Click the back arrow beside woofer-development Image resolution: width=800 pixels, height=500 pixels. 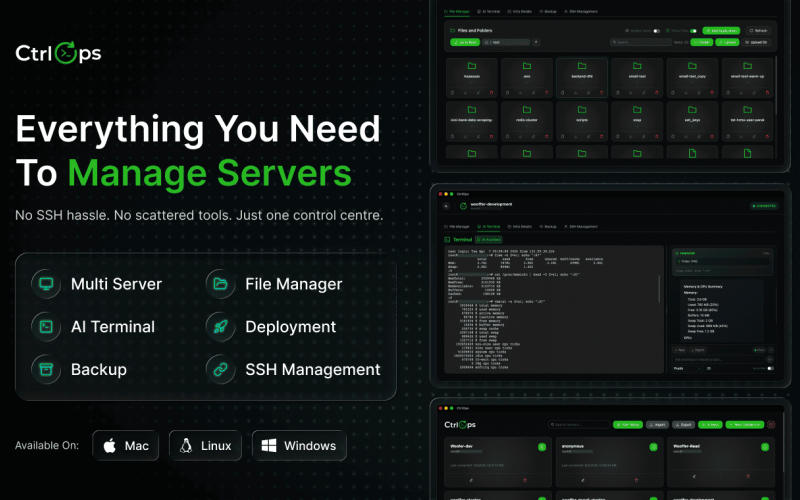tap(446, 206)
